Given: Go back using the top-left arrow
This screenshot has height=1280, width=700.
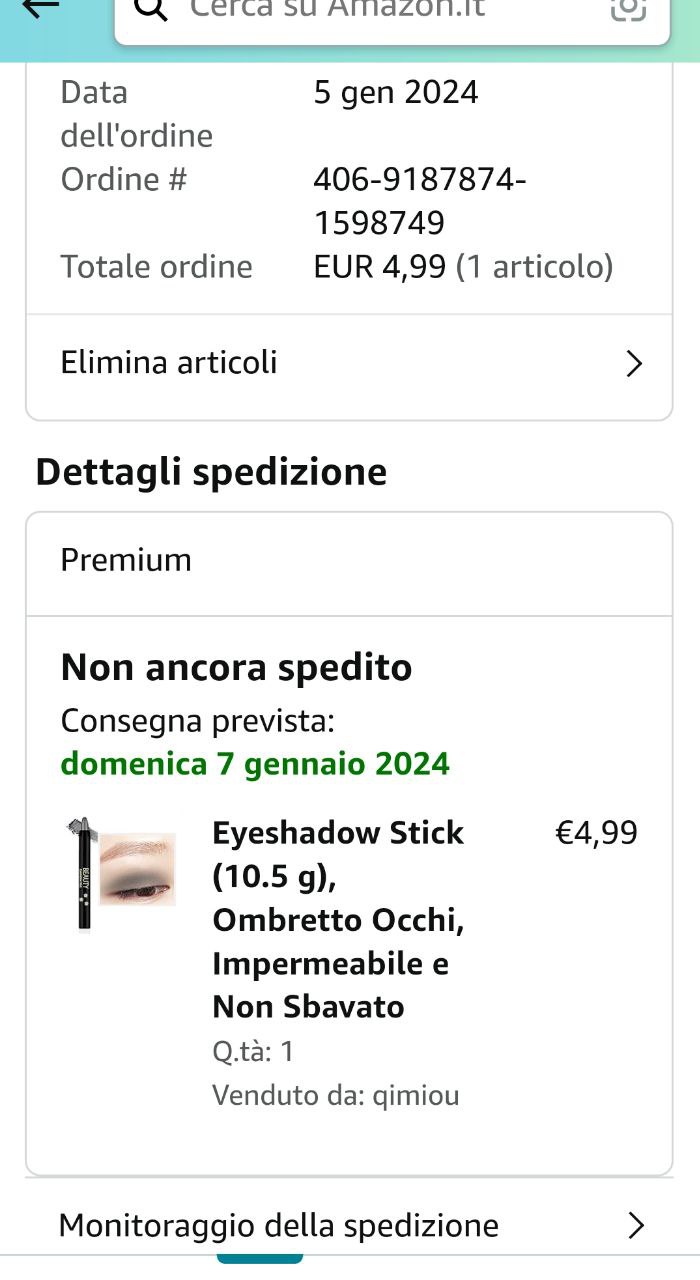Looking at the screenshot, I should [x=40, y=8].
